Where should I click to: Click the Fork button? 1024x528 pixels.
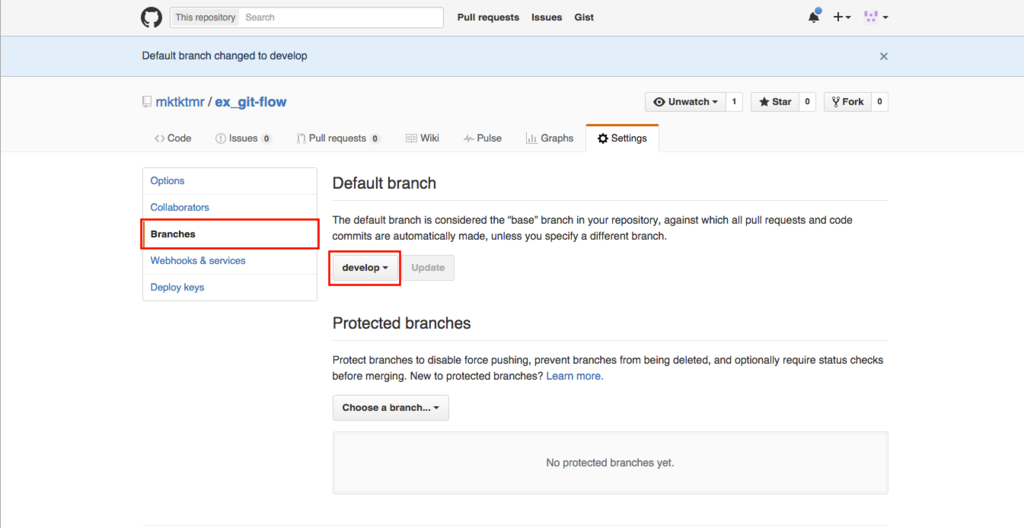(x=848, y=102)
